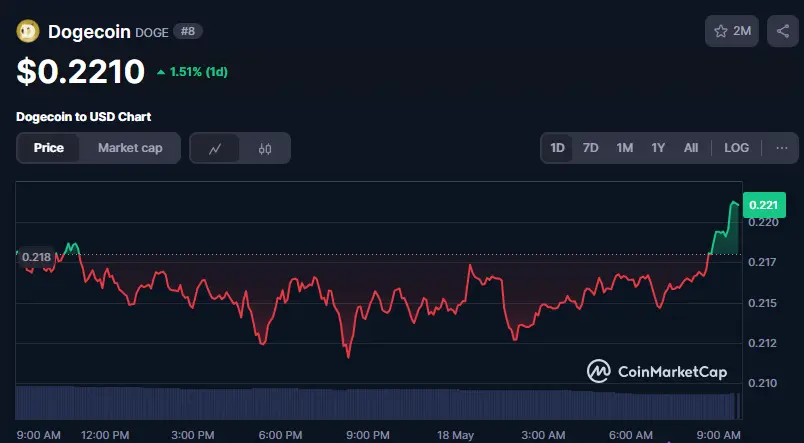
Task: Choose the All time range
Action: click(x=691, y=148)
